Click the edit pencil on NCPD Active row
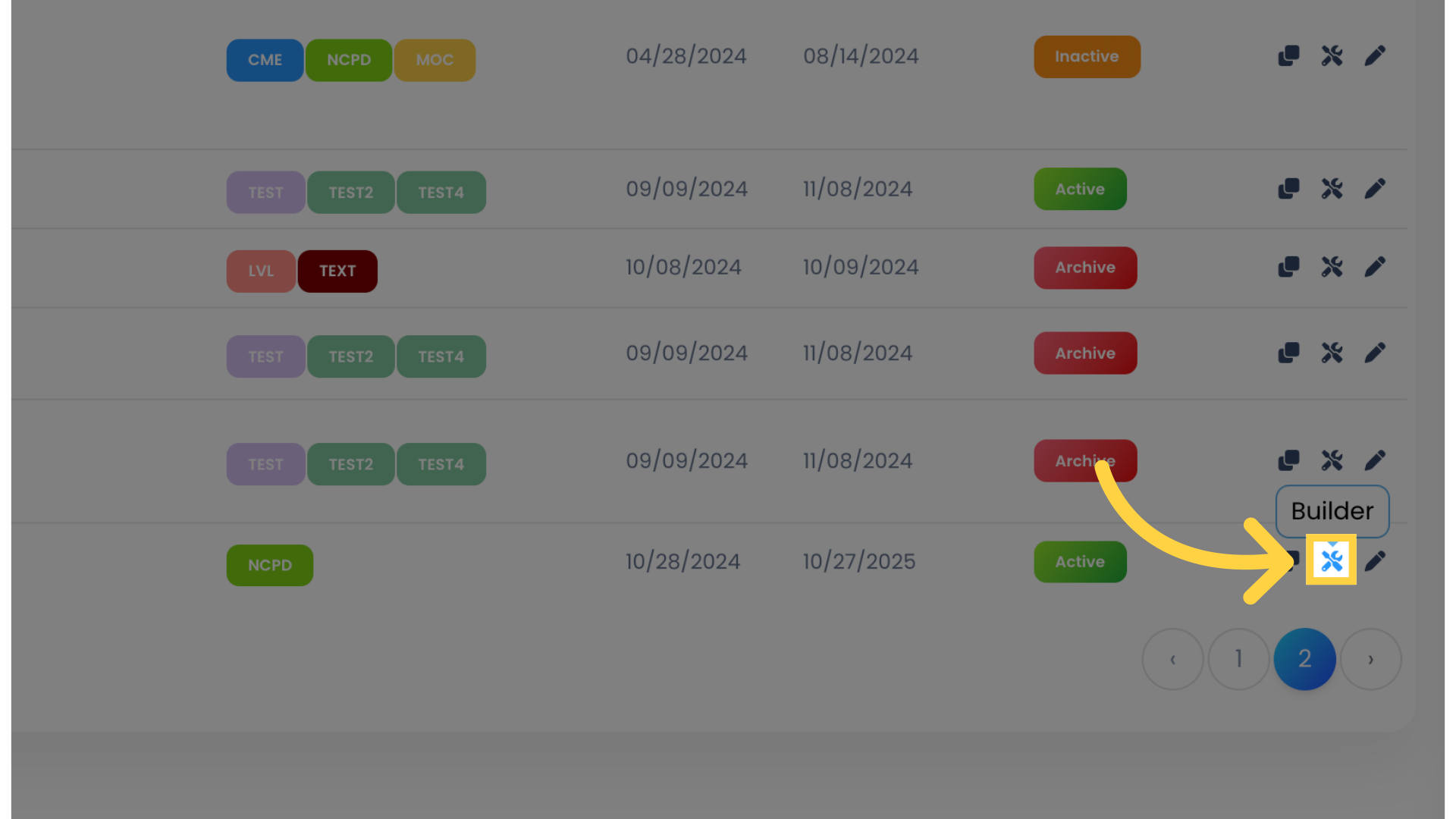This screenshot has height=819, width=1456. (x=1375, y=561)
